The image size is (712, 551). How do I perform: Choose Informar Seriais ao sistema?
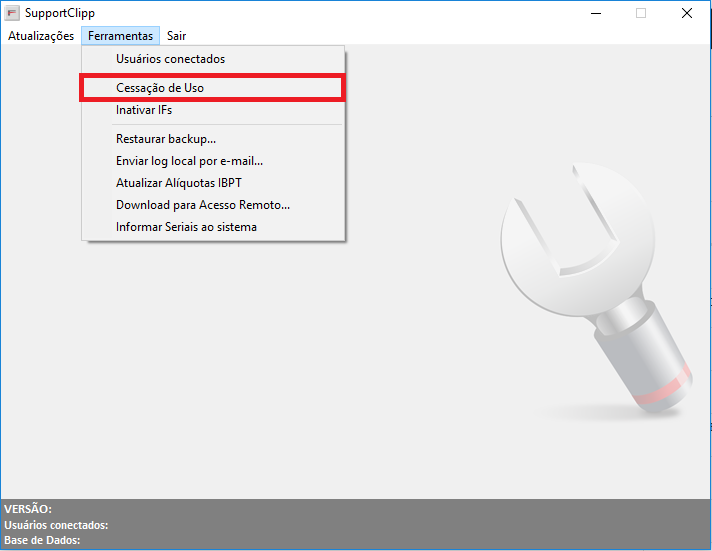coord(186,227)
